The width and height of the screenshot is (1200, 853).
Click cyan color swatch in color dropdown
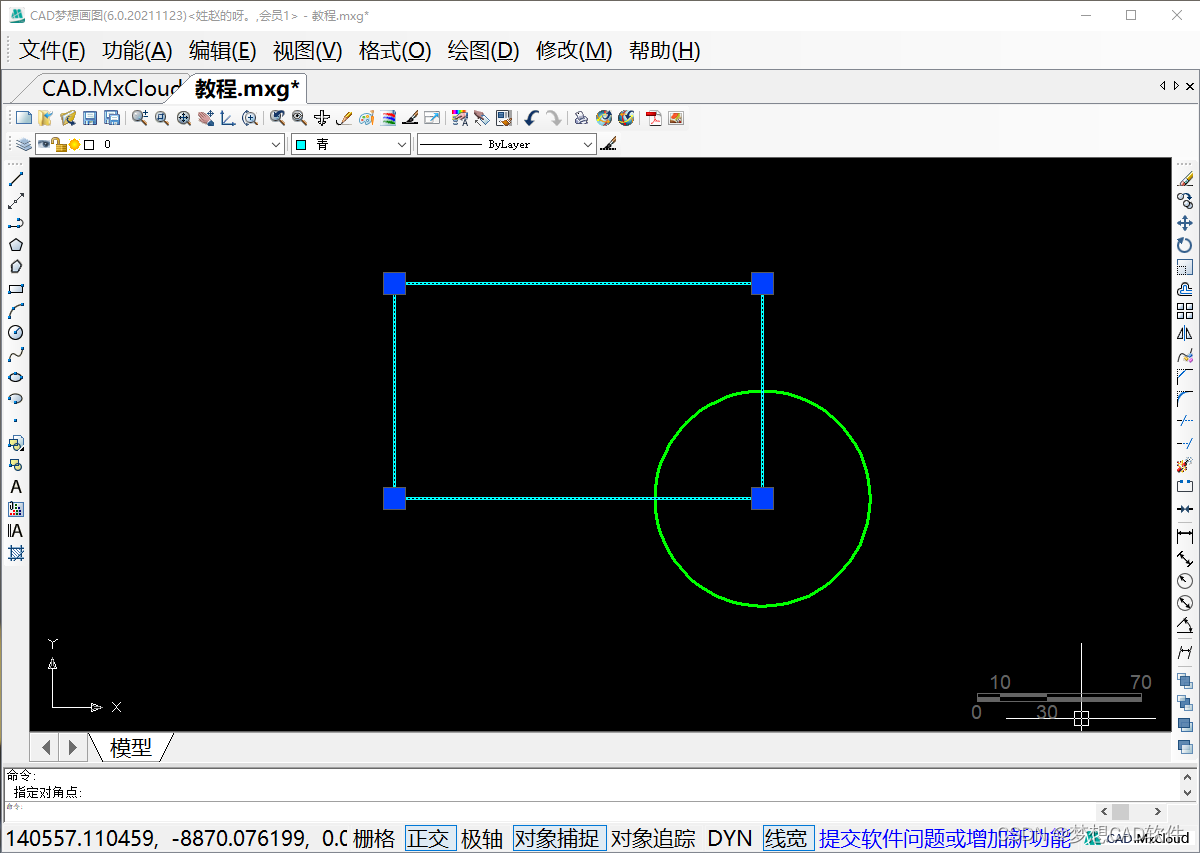click(x=301, y=144)
